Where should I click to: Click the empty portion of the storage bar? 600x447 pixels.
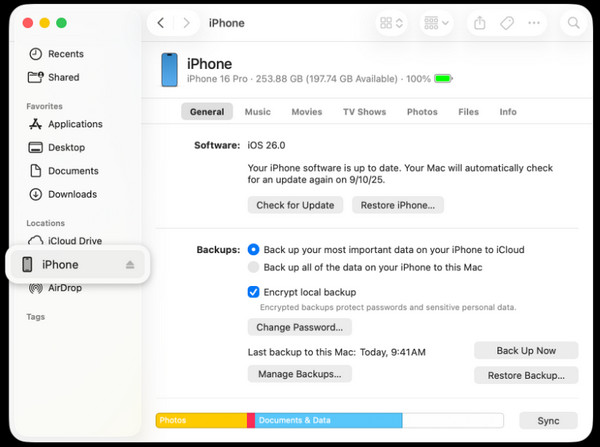coord(453,420)
